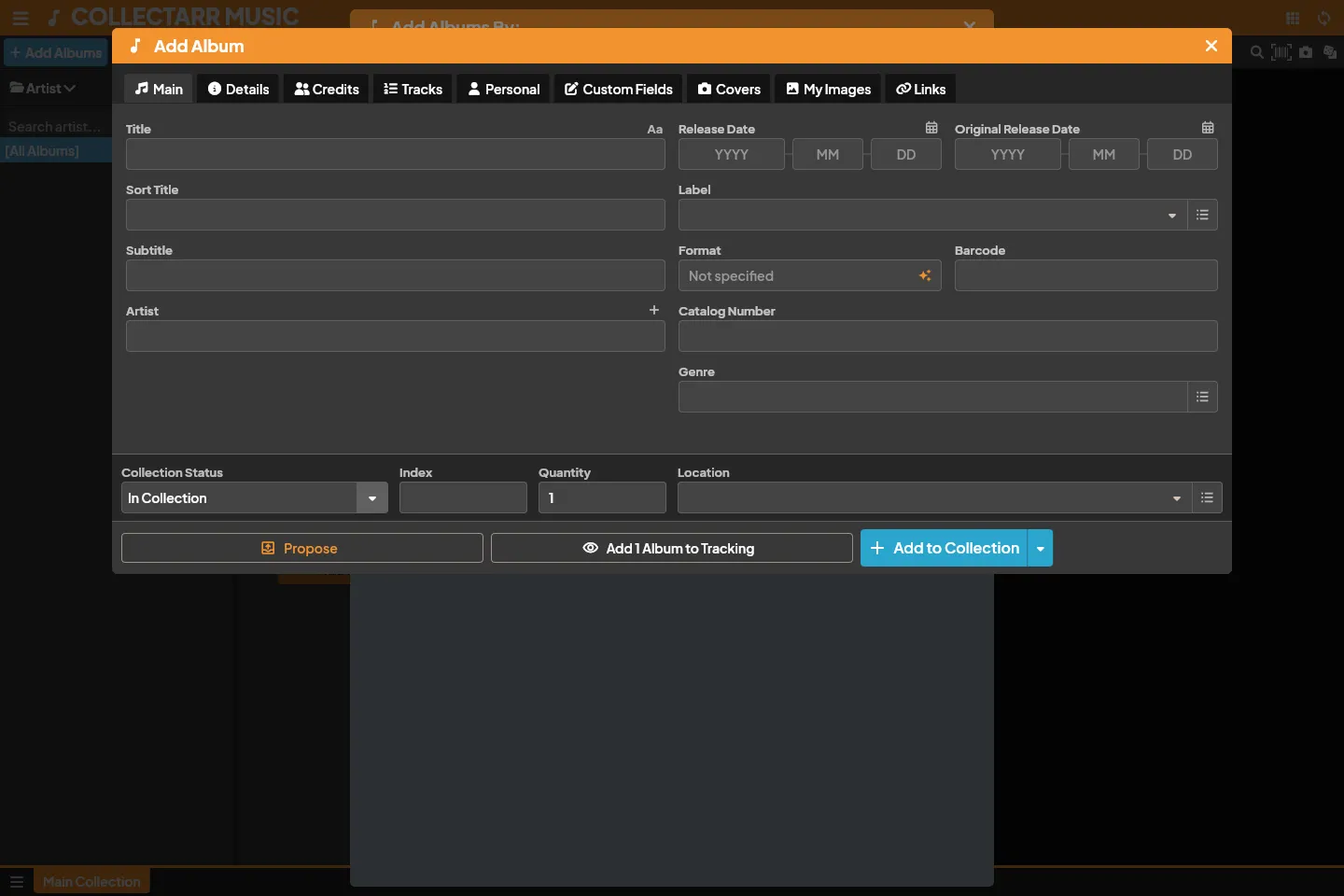Click the sync icon in the top right

tap(1323, 18)
